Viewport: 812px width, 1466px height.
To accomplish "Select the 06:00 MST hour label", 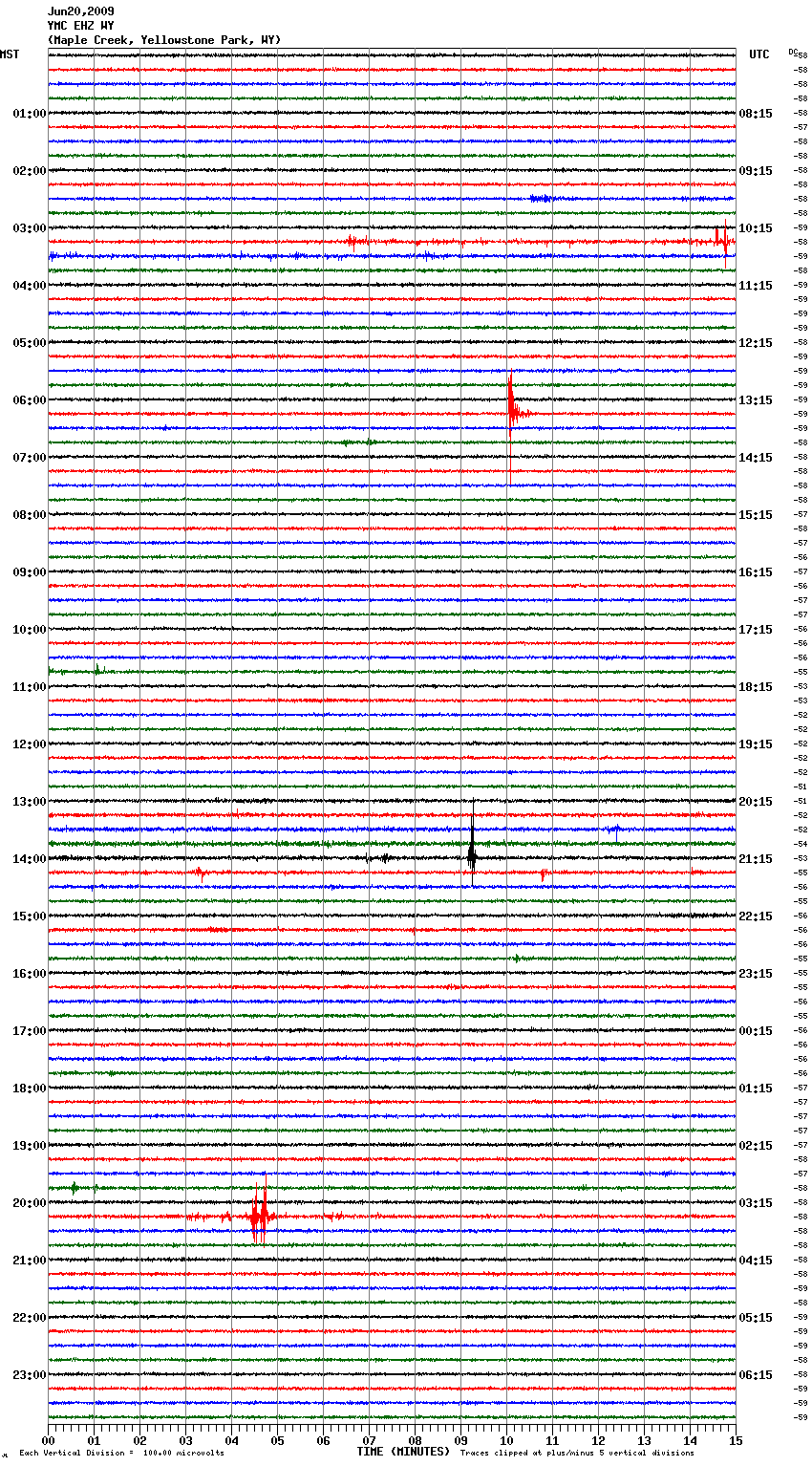I will pyautogui.click(x=29, y=400).
